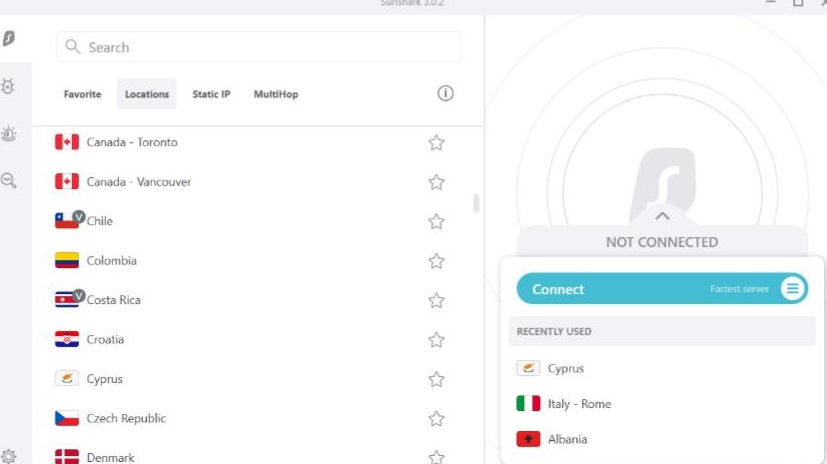The height and width of the screenshot is (464, 827).
Task: Toggle favorite star for Colombia
Action: pyautogui.click(x=436, y=261)
